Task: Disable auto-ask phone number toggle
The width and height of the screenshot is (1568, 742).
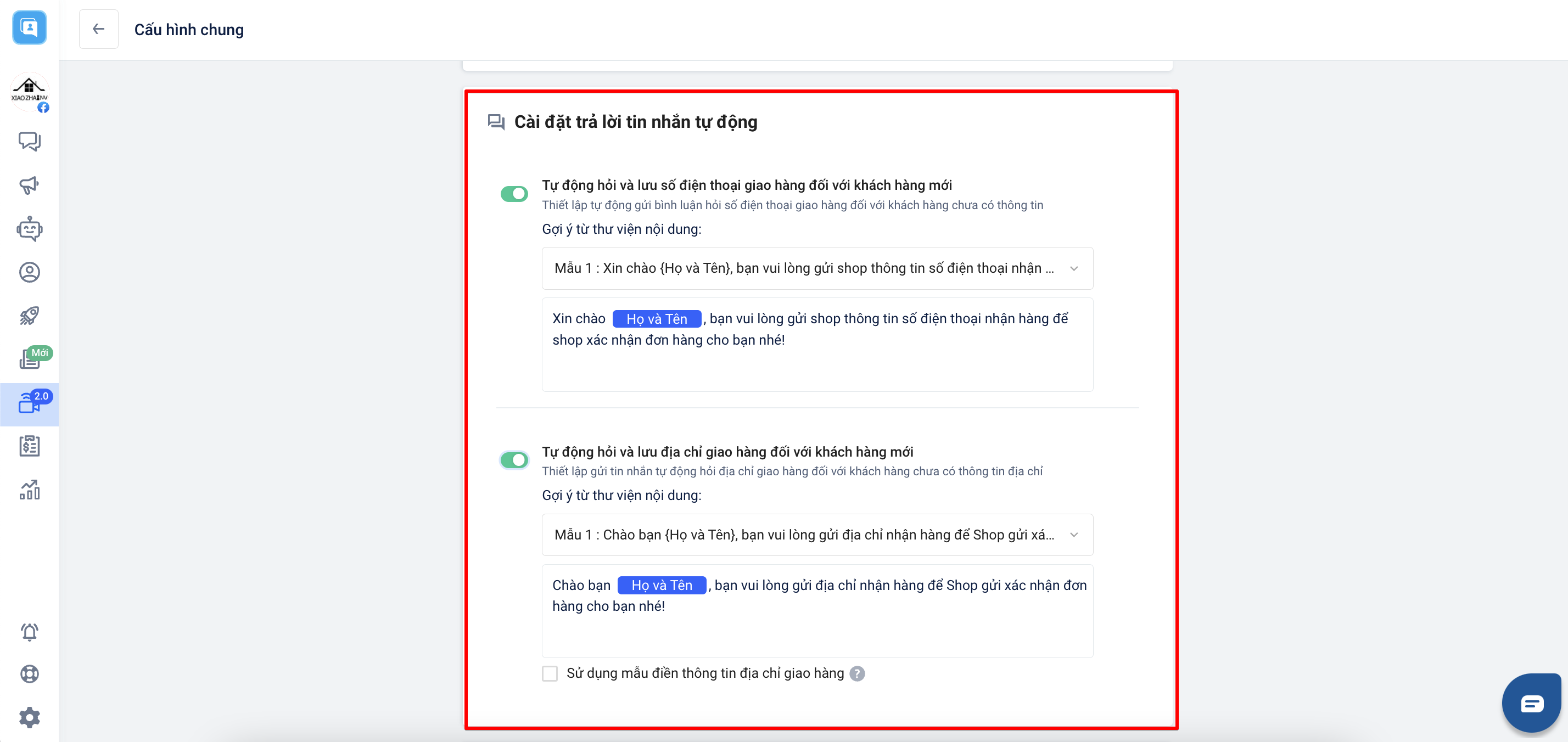Action: click(514, 194)
